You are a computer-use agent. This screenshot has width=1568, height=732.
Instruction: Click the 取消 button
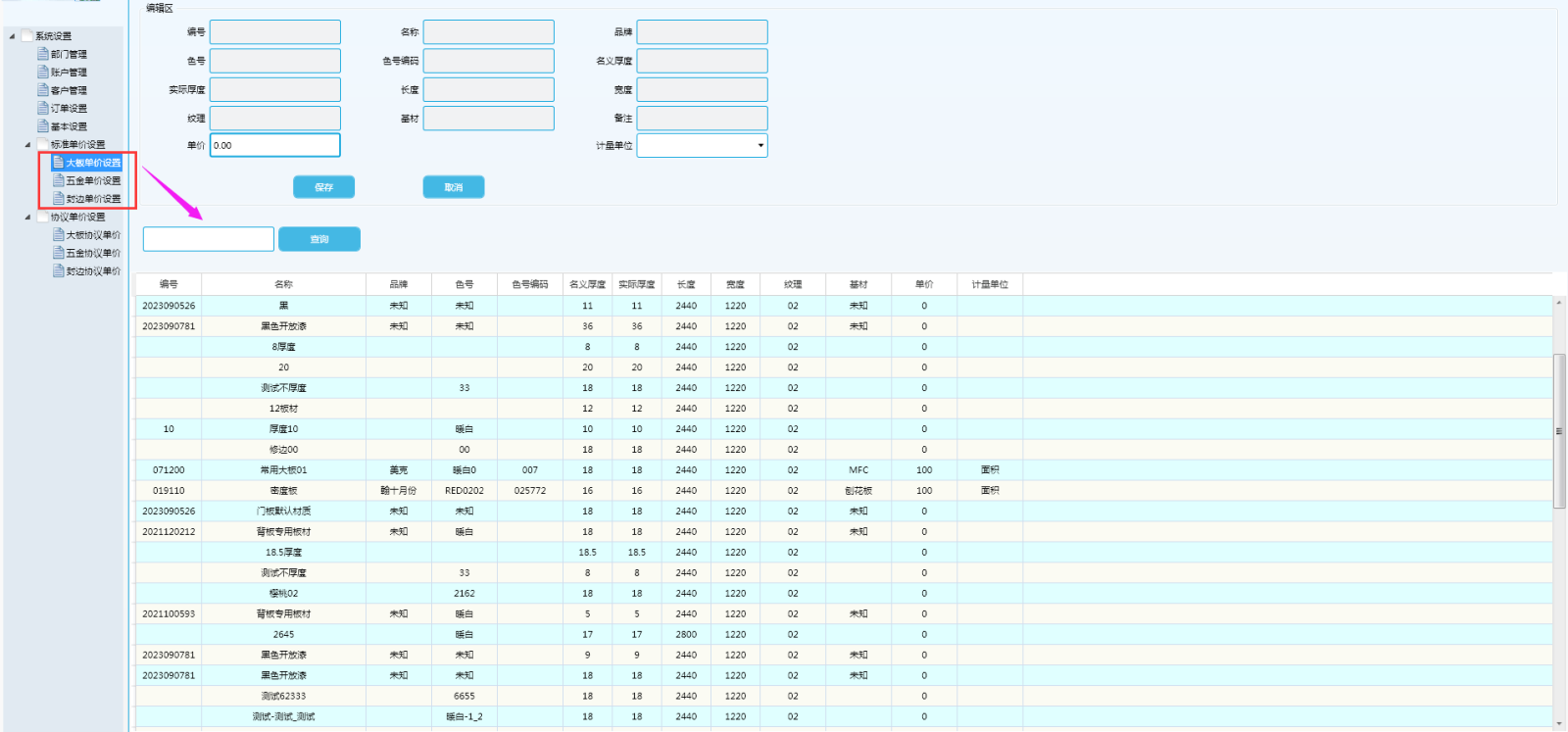tap(453, 187)
